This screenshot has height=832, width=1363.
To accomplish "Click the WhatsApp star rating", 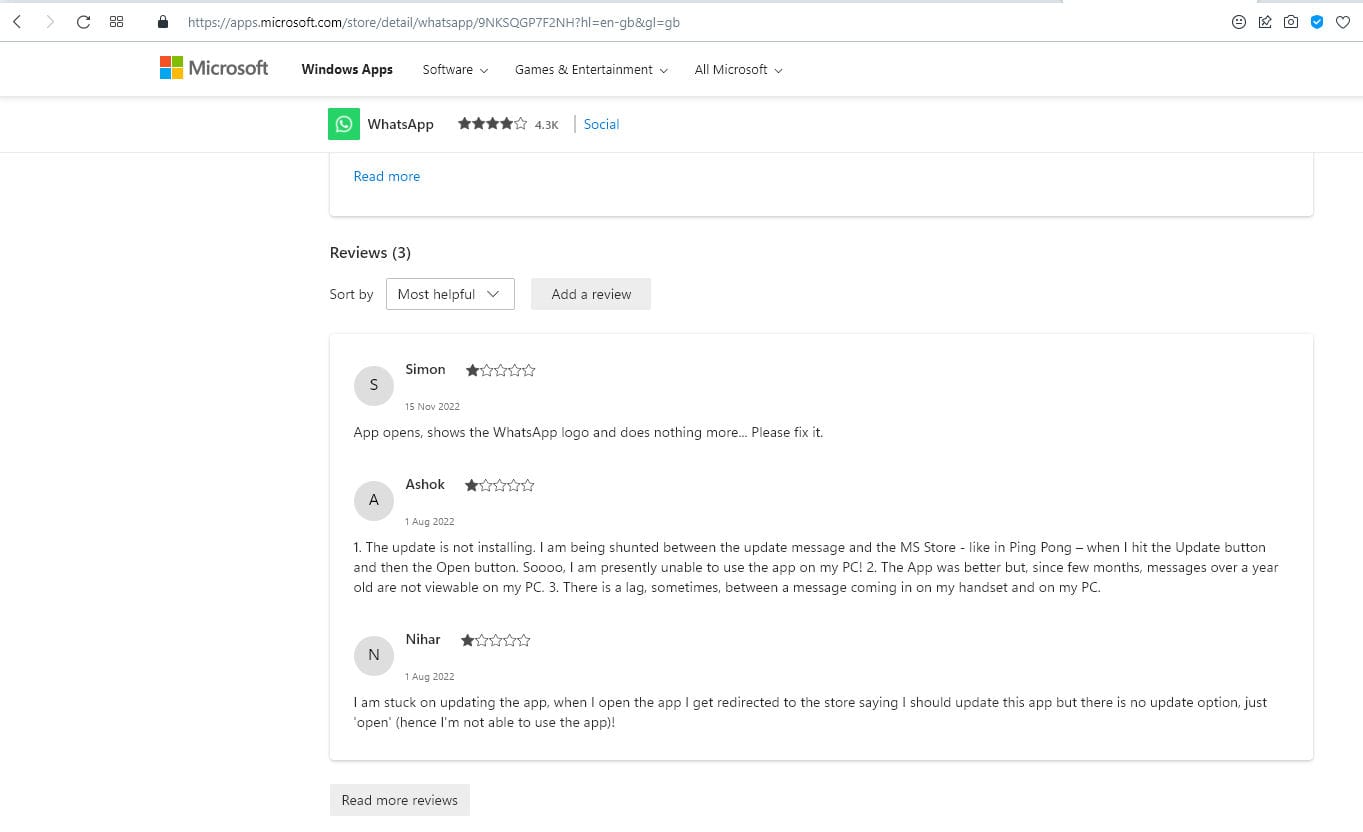I will tap(492, 124).
